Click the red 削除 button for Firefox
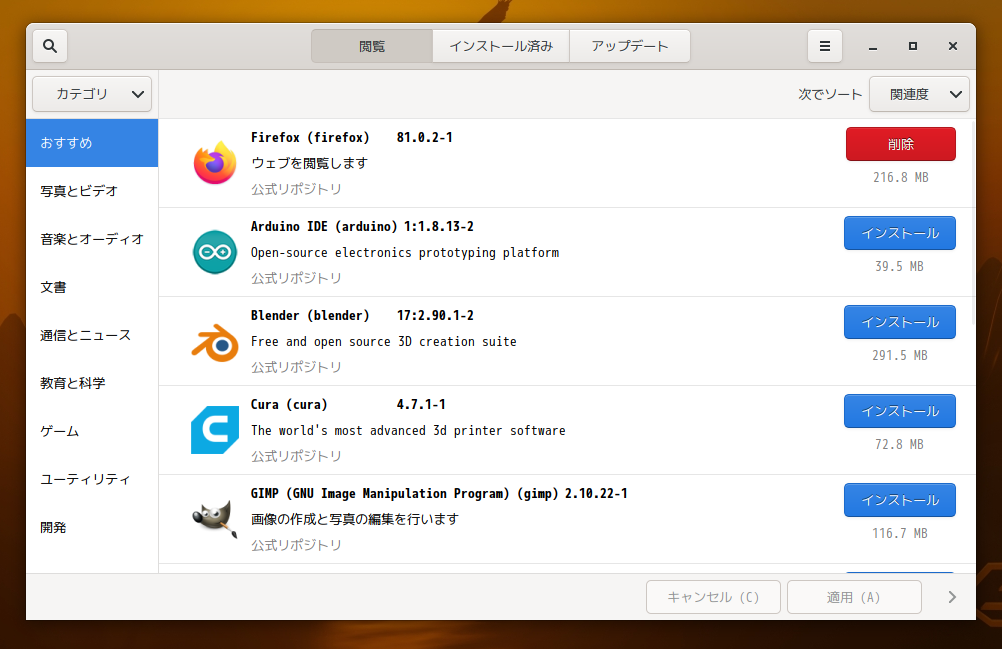Image resolution: width=1002 pixels, height=649 pixels. pos(900,144)
